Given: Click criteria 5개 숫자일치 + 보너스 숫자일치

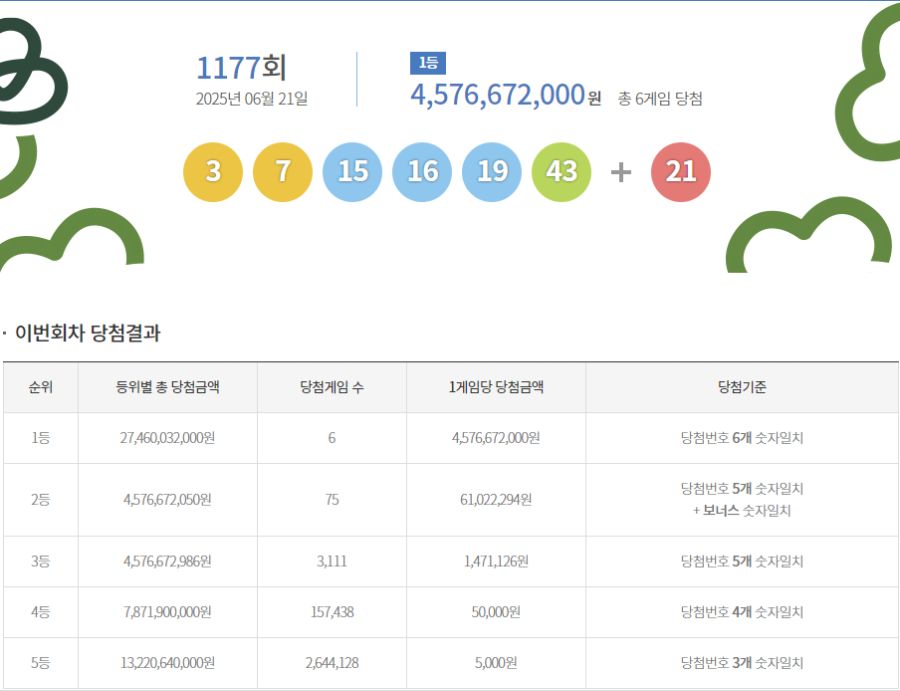Looking at the screenshot, I should [742, 499].
